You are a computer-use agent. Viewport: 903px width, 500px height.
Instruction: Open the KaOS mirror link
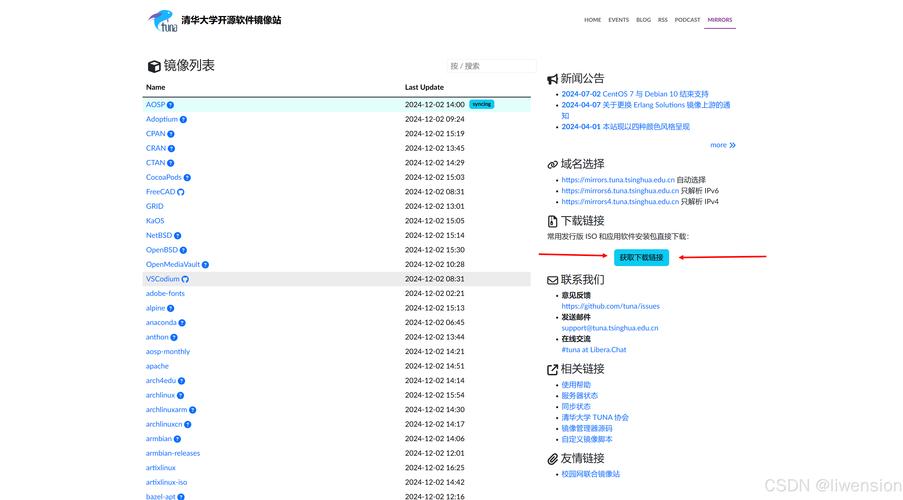pyautogui.click(x=155, y=221)
